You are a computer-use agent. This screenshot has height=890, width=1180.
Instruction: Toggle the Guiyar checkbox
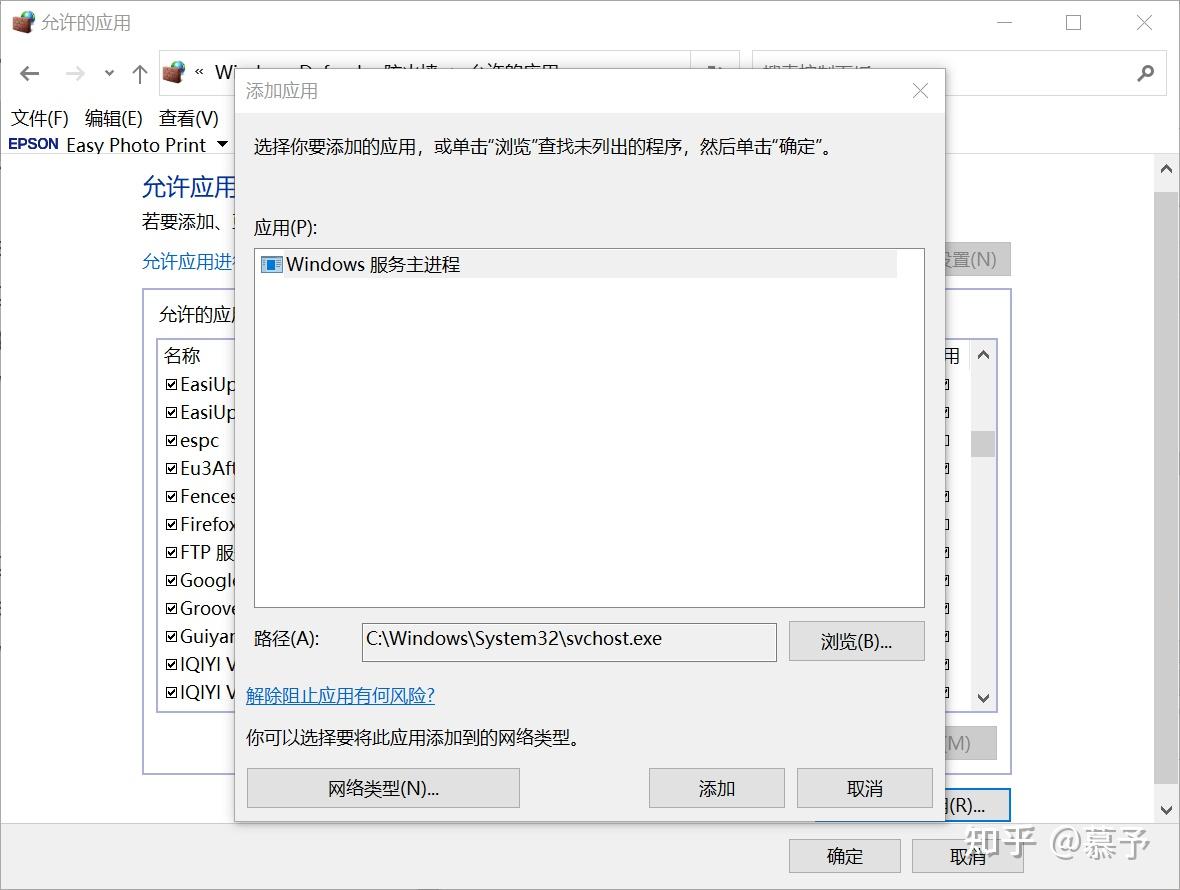(171, 636)
